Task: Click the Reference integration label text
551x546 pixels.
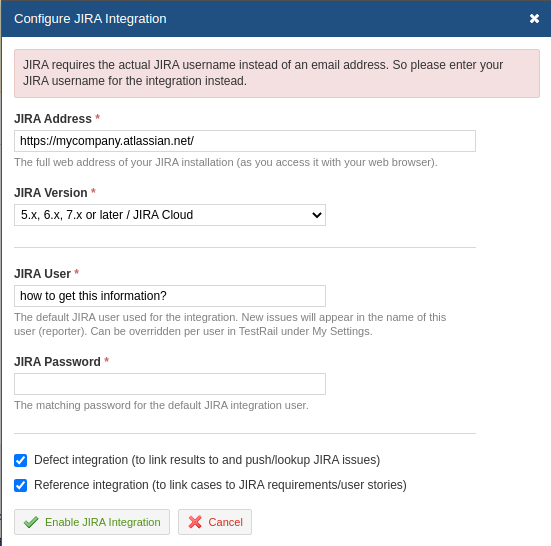Action: (220, 485)
